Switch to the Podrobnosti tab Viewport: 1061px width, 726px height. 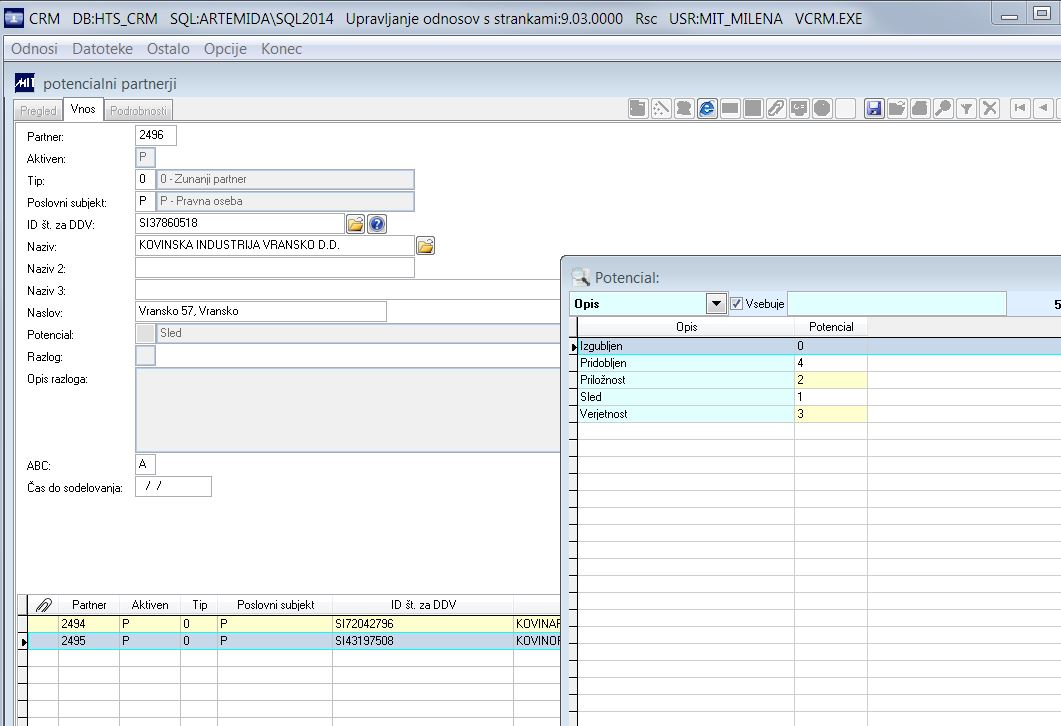point(139,110)
